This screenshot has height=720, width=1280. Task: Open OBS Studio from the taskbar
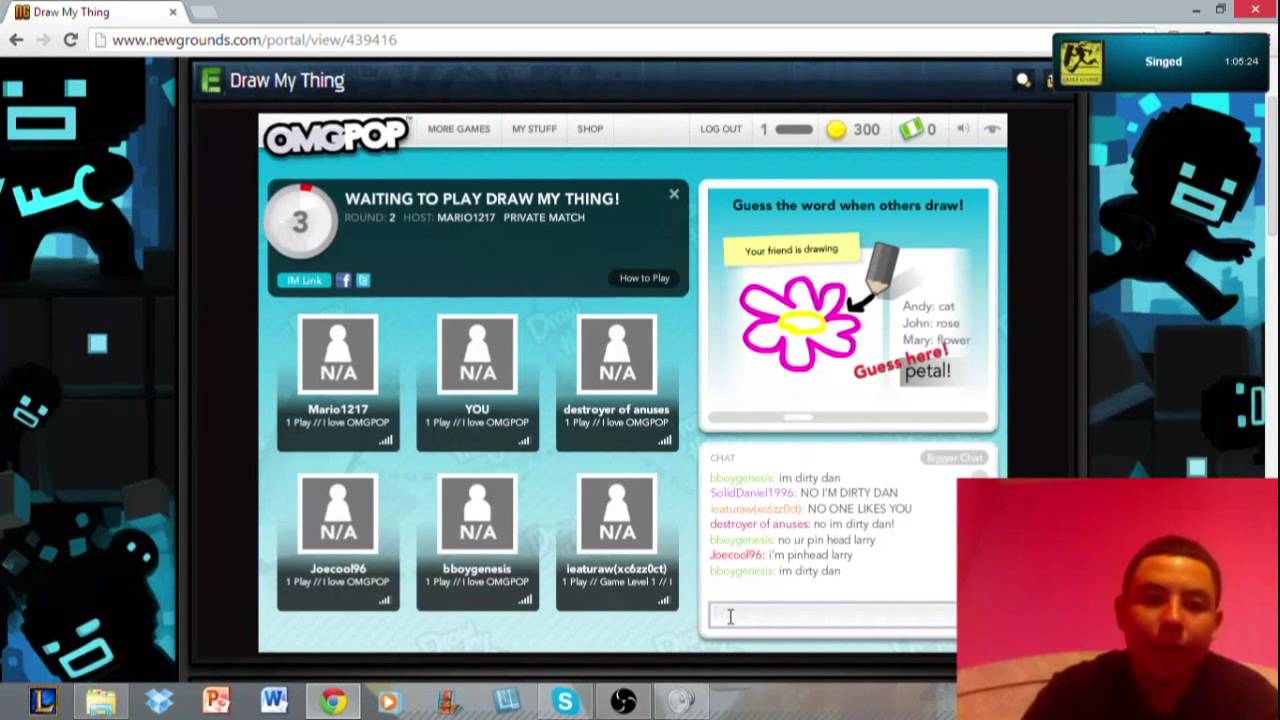point(623,700)
